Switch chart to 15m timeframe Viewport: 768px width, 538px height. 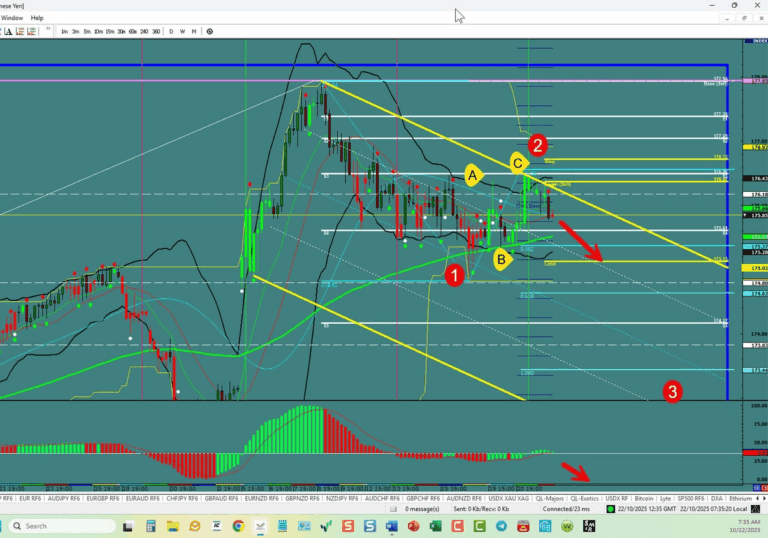pos(110,31)
